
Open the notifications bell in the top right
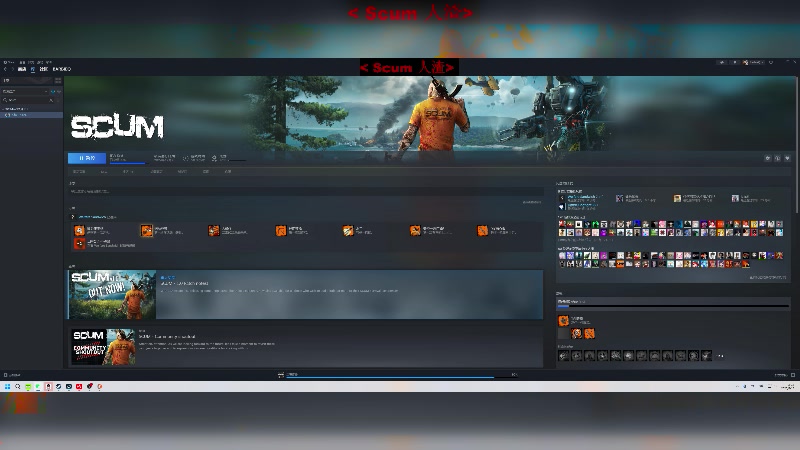(x=735, y=62)
